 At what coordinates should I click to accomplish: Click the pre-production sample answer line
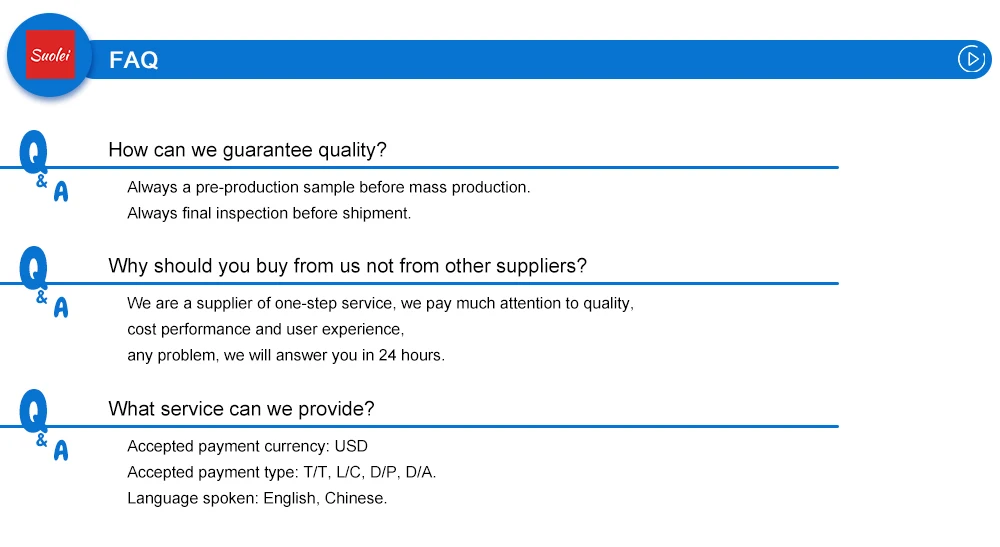pyautogui.click(x=328, y=187)
